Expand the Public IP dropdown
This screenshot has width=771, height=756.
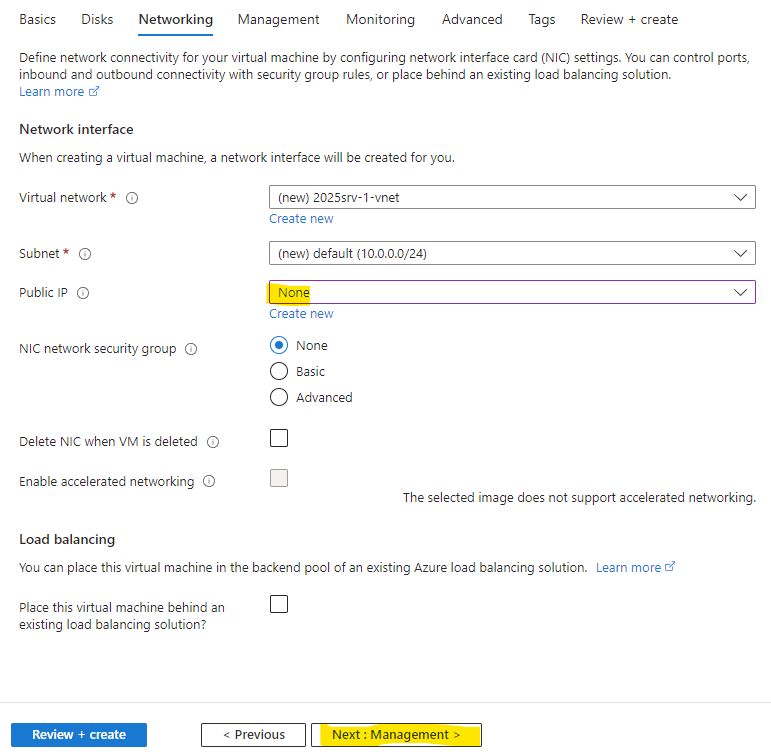(512, 292)
